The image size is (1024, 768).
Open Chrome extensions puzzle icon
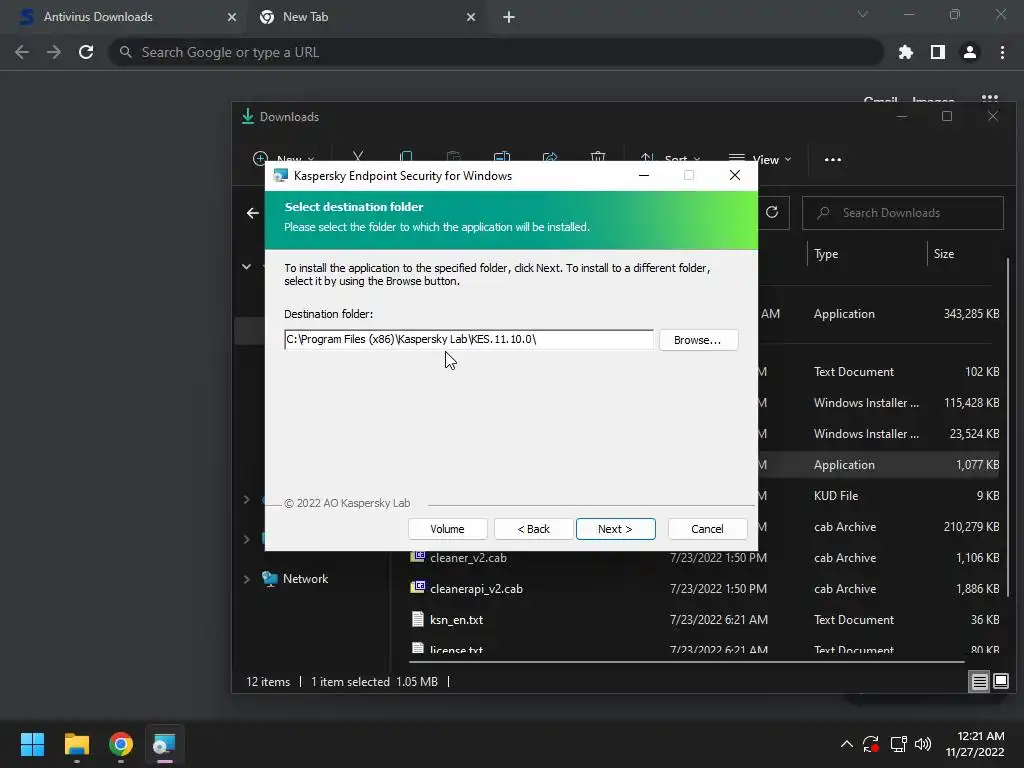point(906,52)
